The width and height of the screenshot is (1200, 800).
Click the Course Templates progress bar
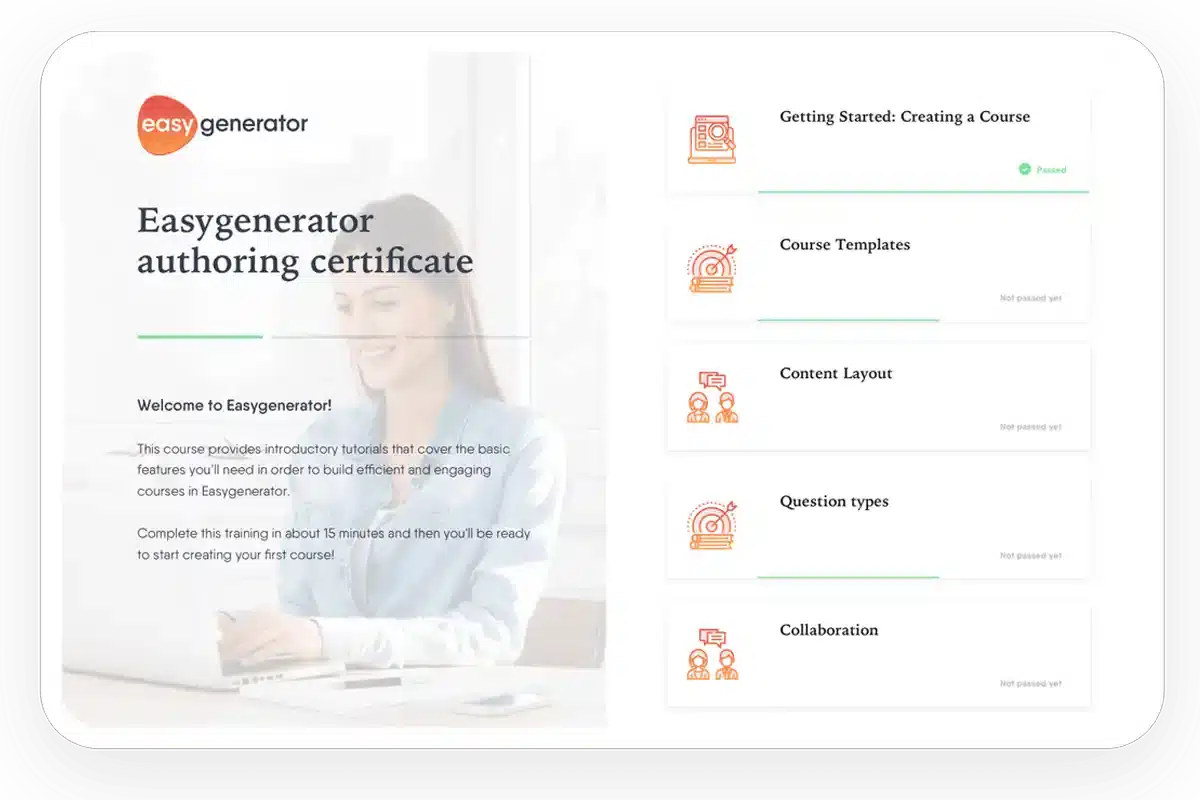[848, 320]
